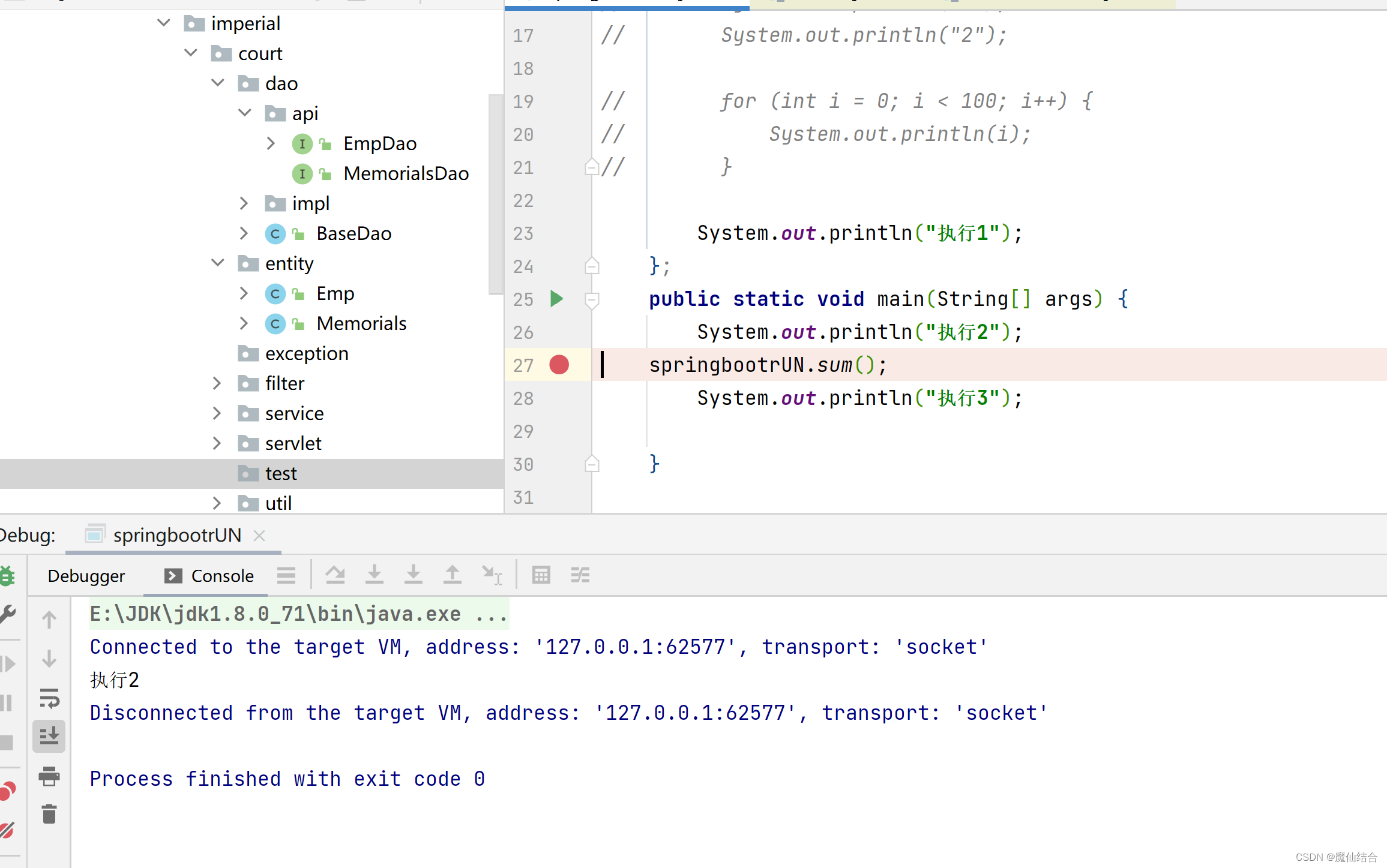Toggle fold marker at line 21
The image size is (1387, 868).
(592, 167)
